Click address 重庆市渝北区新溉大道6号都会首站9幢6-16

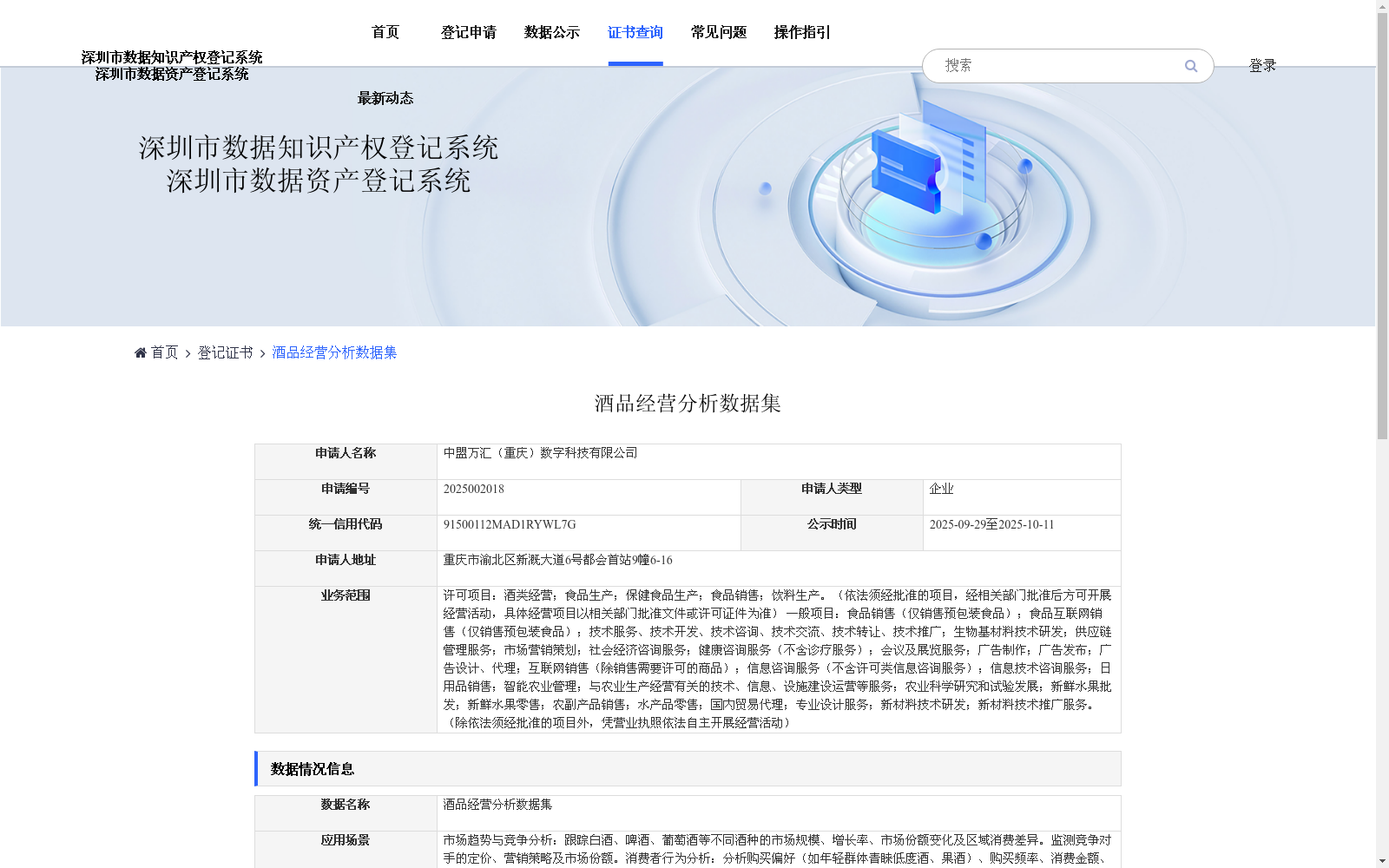[557, 560]
